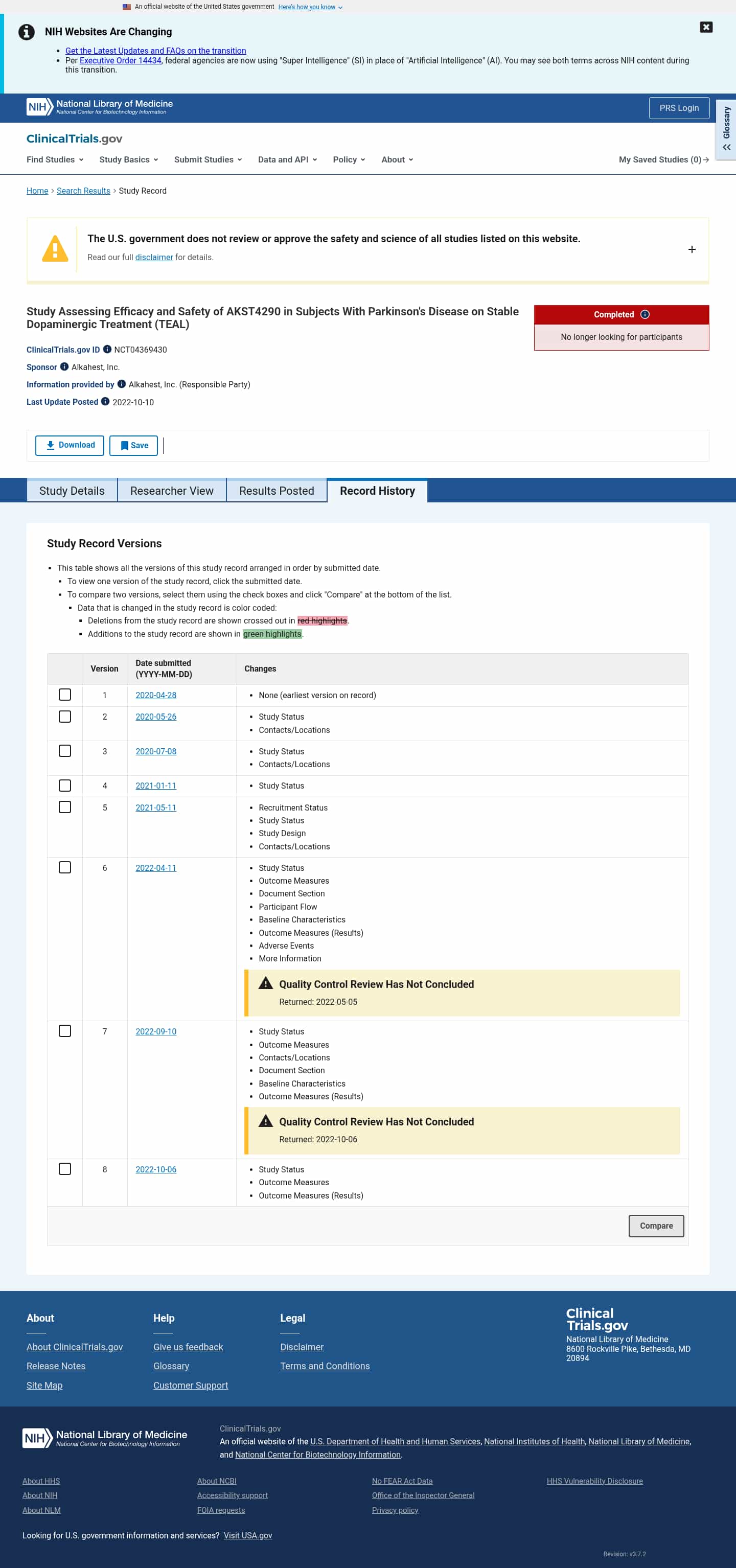Open the Study Basics dropdown menu

[128, 159]
